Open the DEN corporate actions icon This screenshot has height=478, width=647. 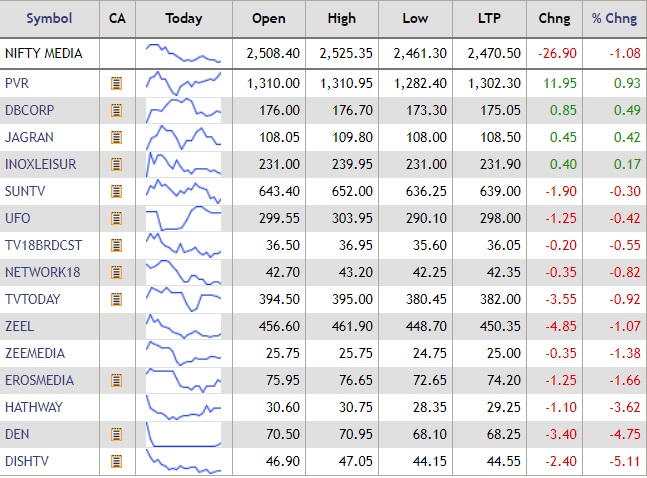tap(117, 434)
